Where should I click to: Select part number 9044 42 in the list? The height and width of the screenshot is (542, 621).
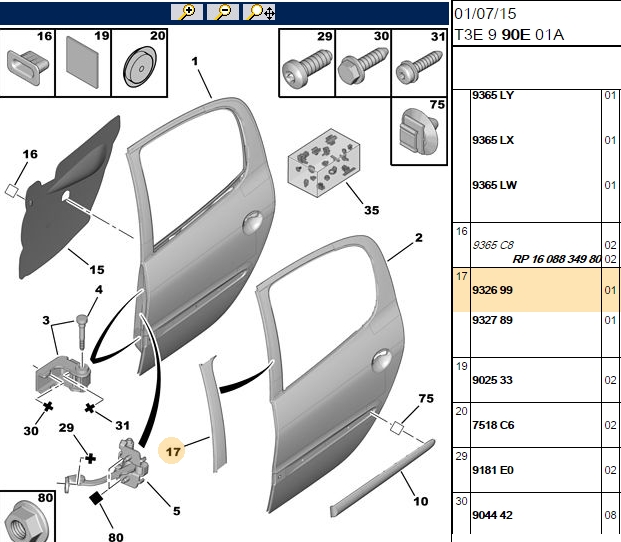tap(492, 515)
